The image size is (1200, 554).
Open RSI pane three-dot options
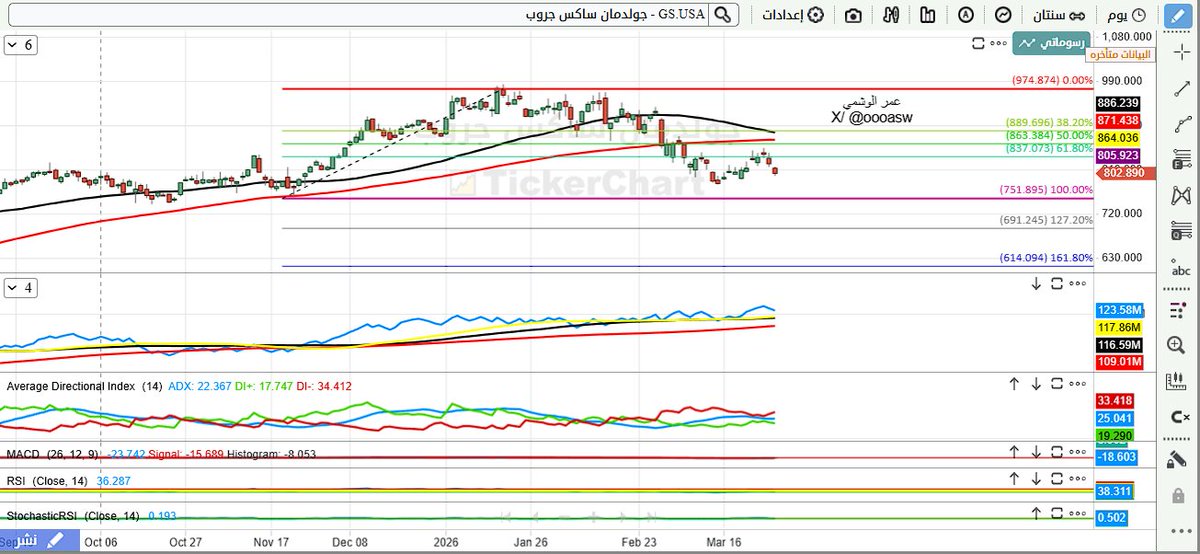click(x=1078, y=479)
